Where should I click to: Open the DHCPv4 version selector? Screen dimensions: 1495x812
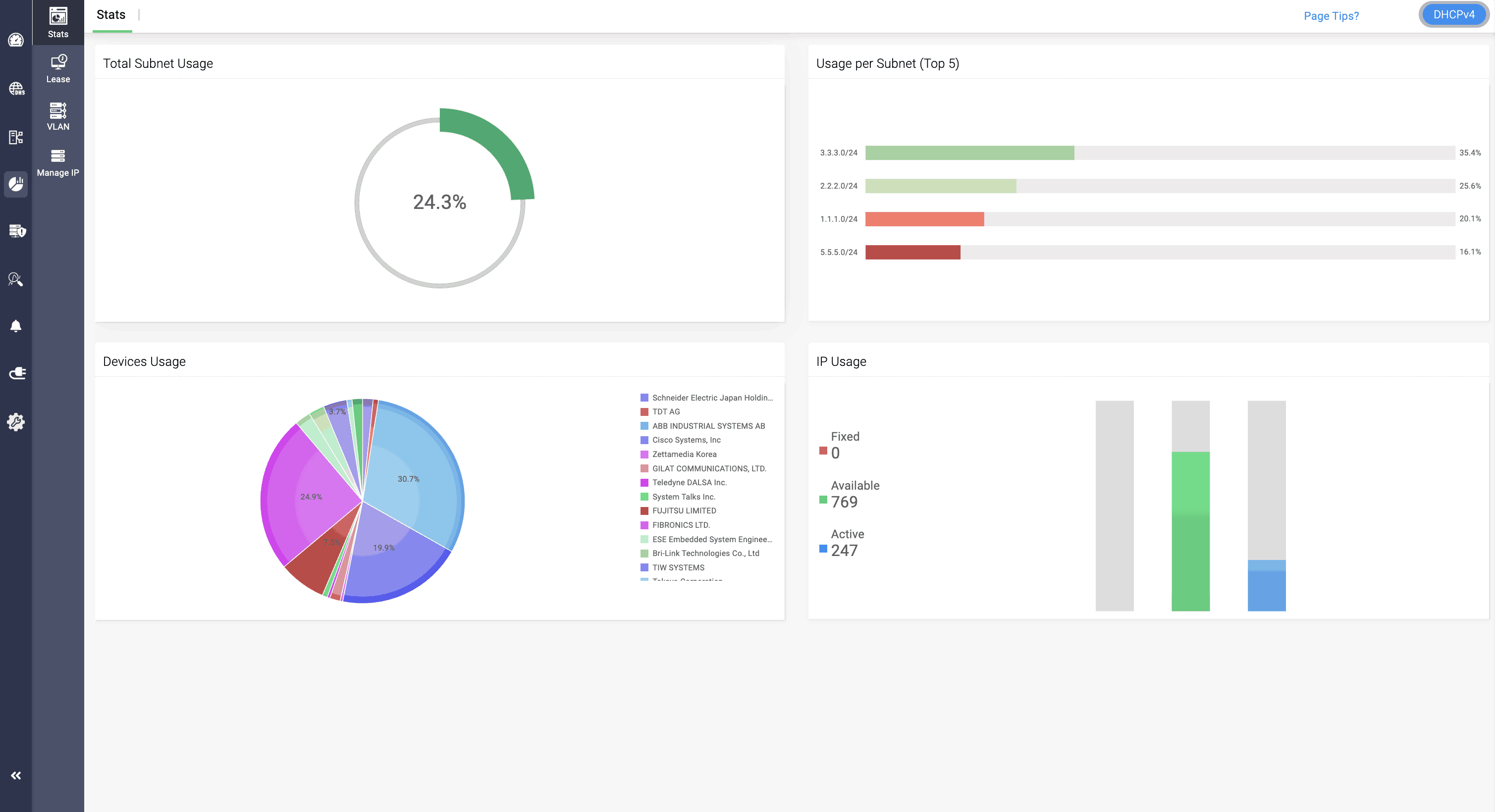pos(1453,14)
